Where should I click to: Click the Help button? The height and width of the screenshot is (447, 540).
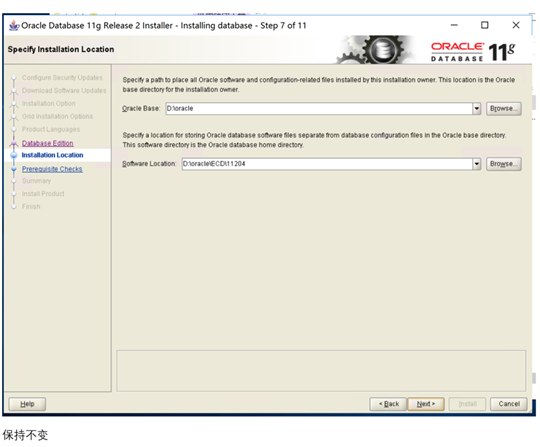click(27, 404)
